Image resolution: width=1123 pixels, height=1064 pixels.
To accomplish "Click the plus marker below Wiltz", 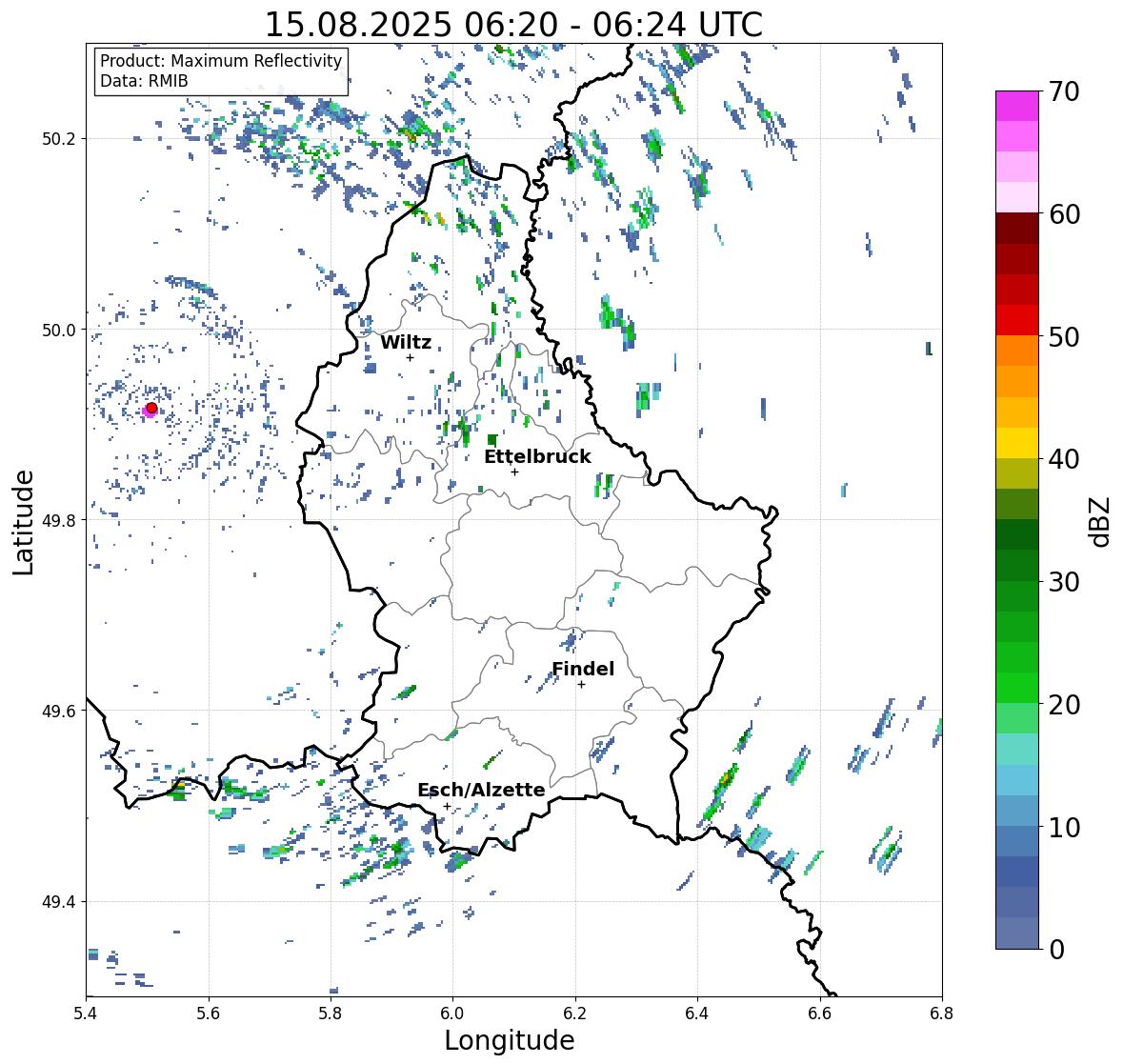I will [x=410, y=357].
